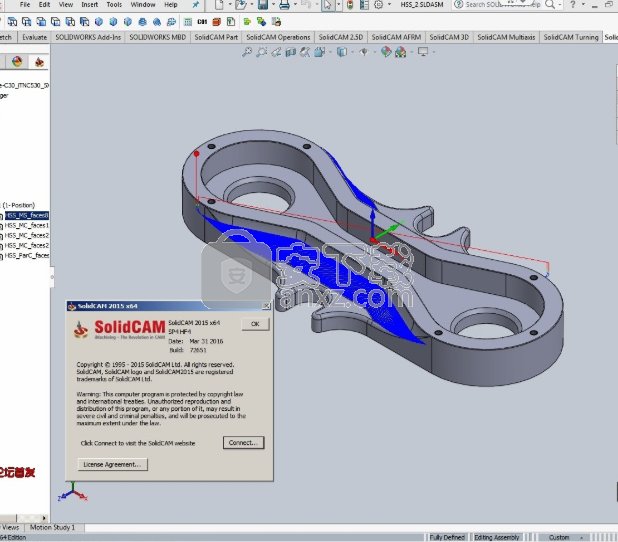618x542 pixels.
Task: Save the document with floppy icon
Action: pyautogui.click(x=263, y=5)
